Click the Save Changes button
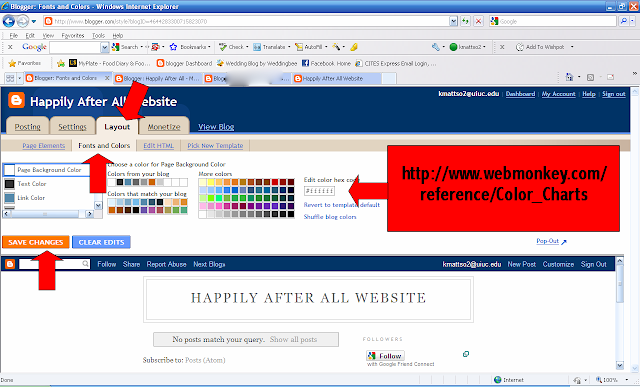The image size is (640, 387). point(36,242)
